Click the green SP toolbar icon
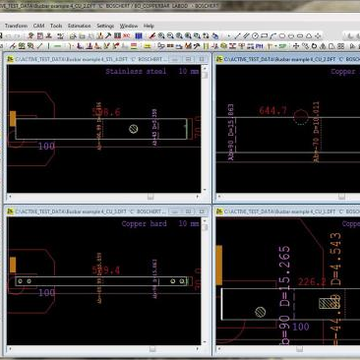Screen dimensions: 360x360 (282, 46)
